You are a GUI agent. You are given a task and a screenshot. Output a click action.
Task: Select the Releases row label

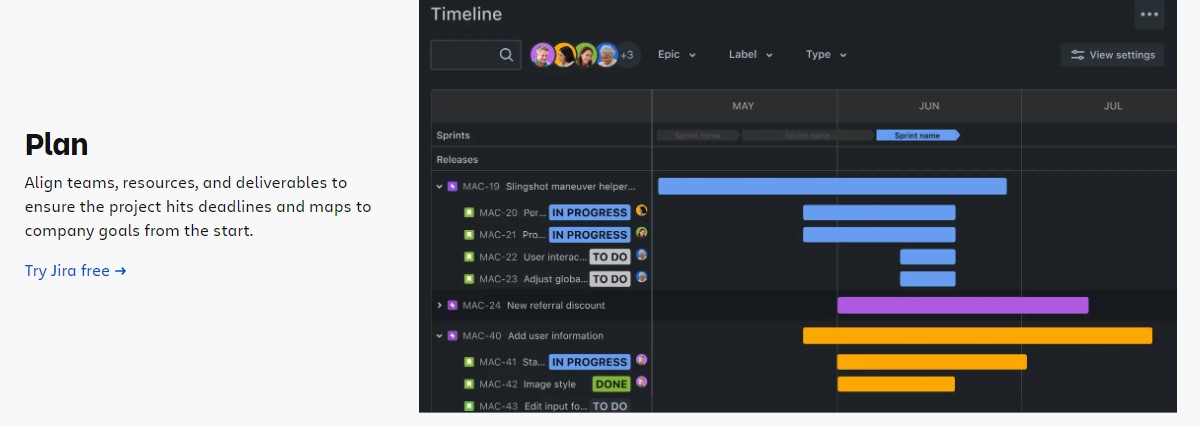click(x=457, y=160)
